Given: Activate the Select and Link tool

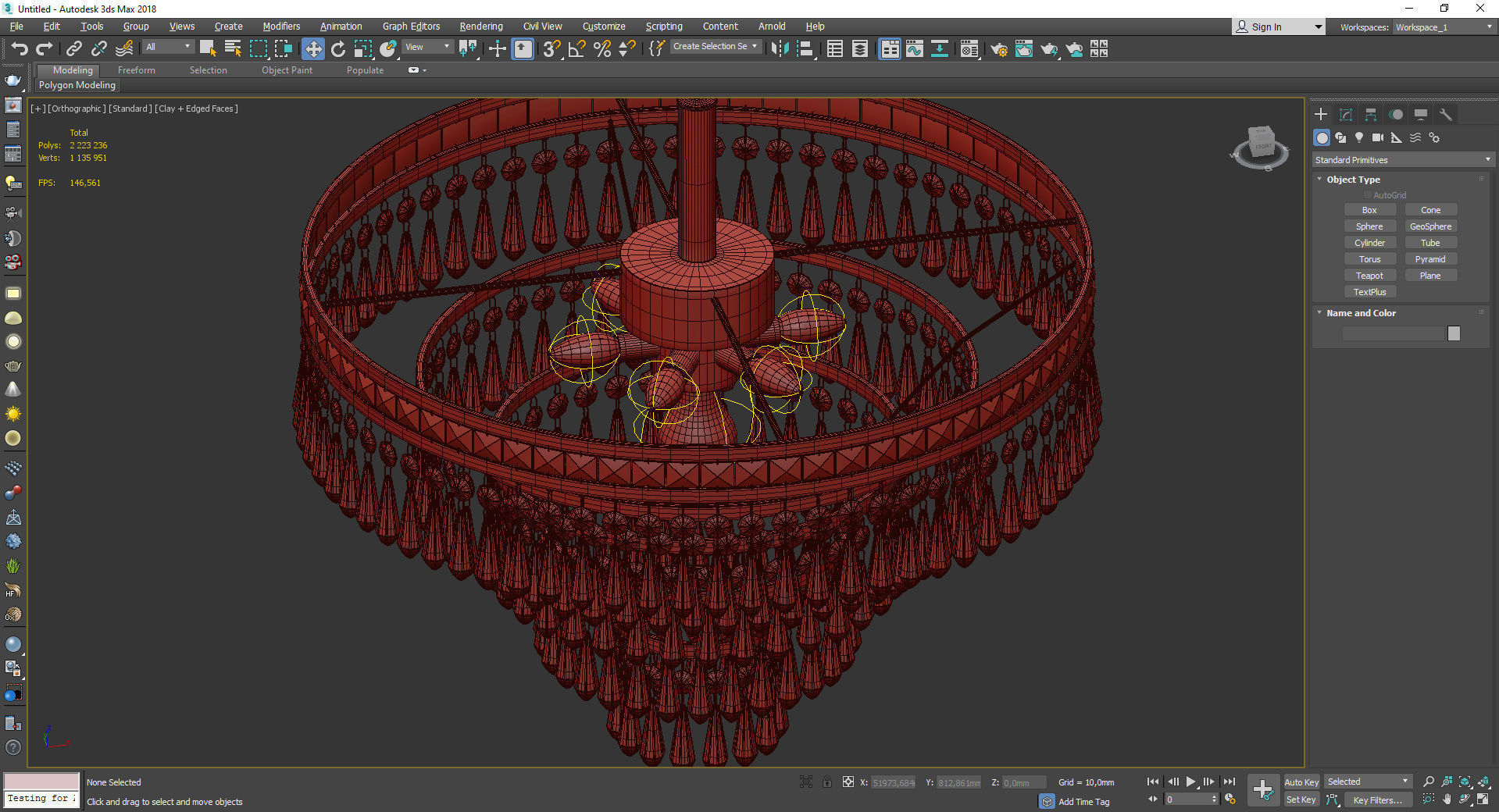Looking at the screenshot, I should [74, 49].
